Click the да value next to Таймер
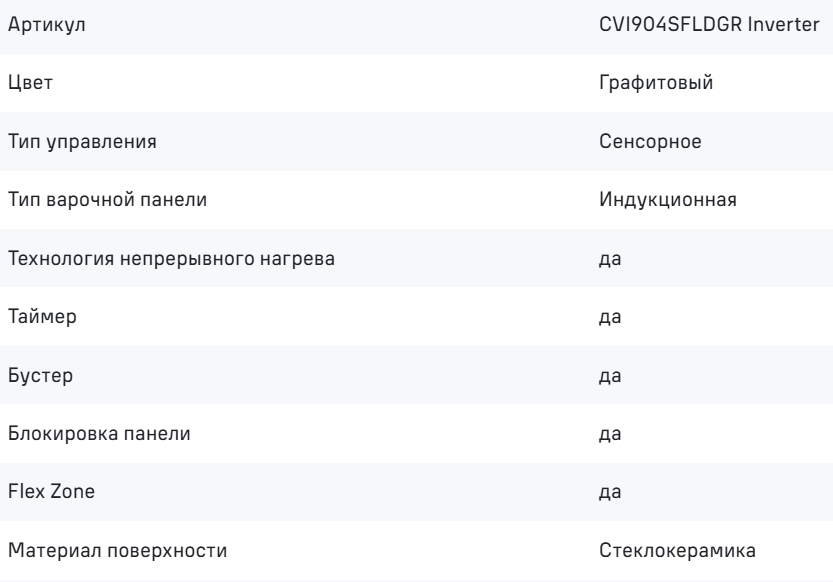The image size is (833, 582). (610, 318)
